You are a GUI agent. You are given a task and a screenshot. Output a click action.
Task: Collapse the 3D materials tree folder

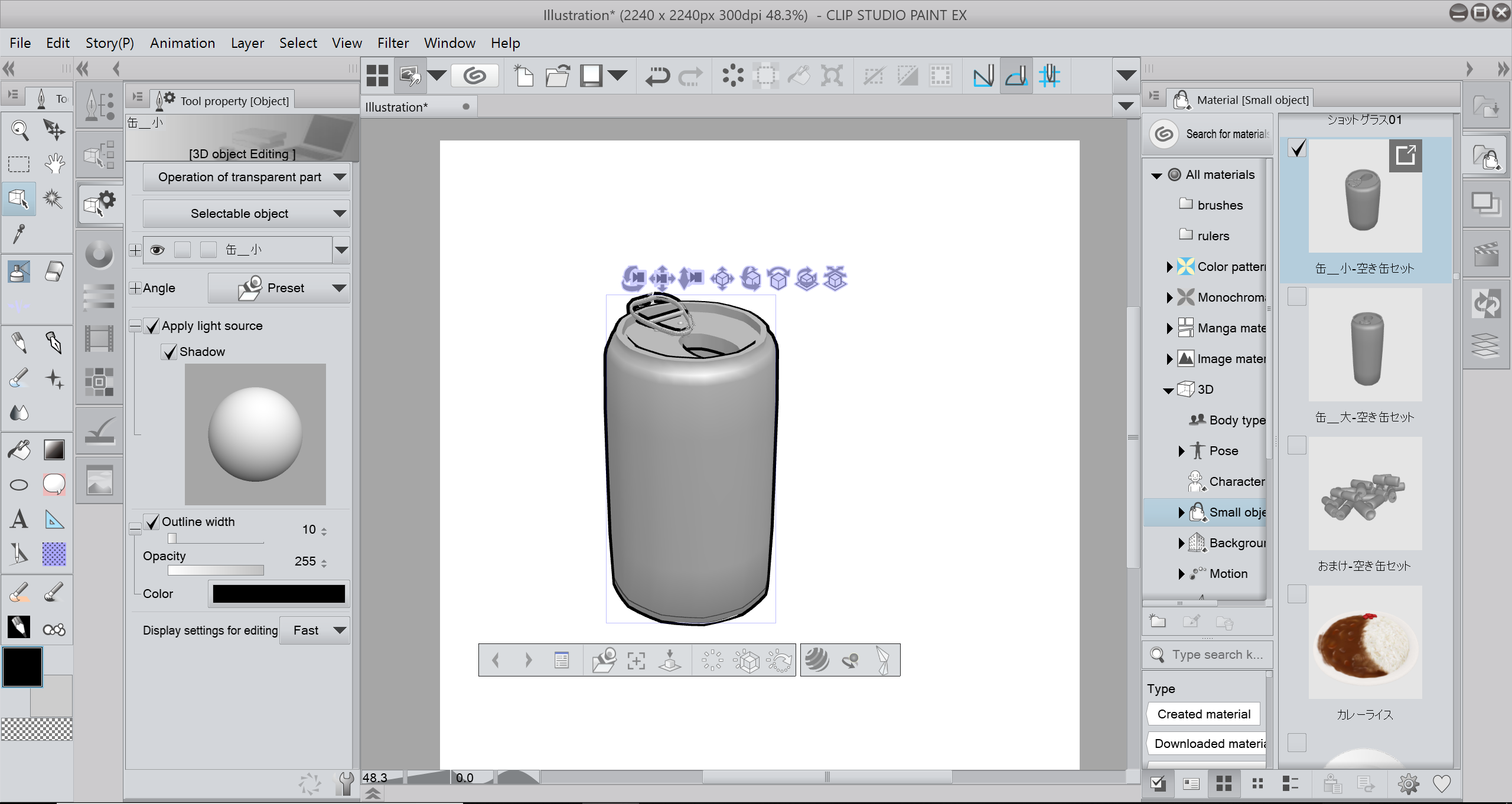(x=1168, y=390)
